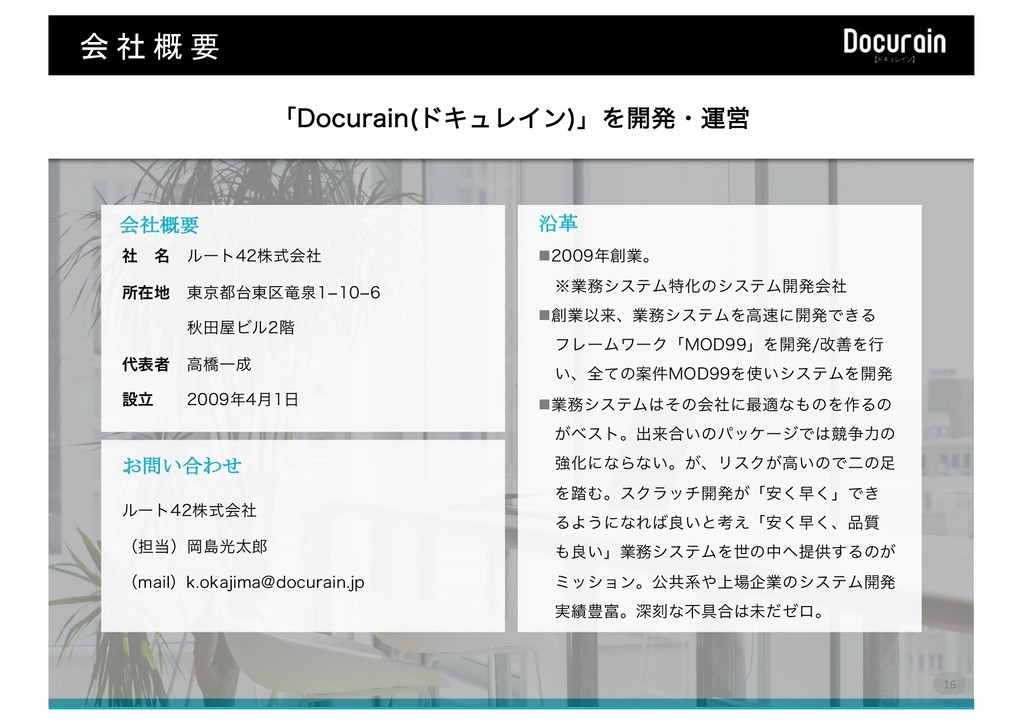This screenshot has height=724, width=1024.
Task: Select line ■業務システムはその会社に最適なものを作るの
Action: pos(715,405)
